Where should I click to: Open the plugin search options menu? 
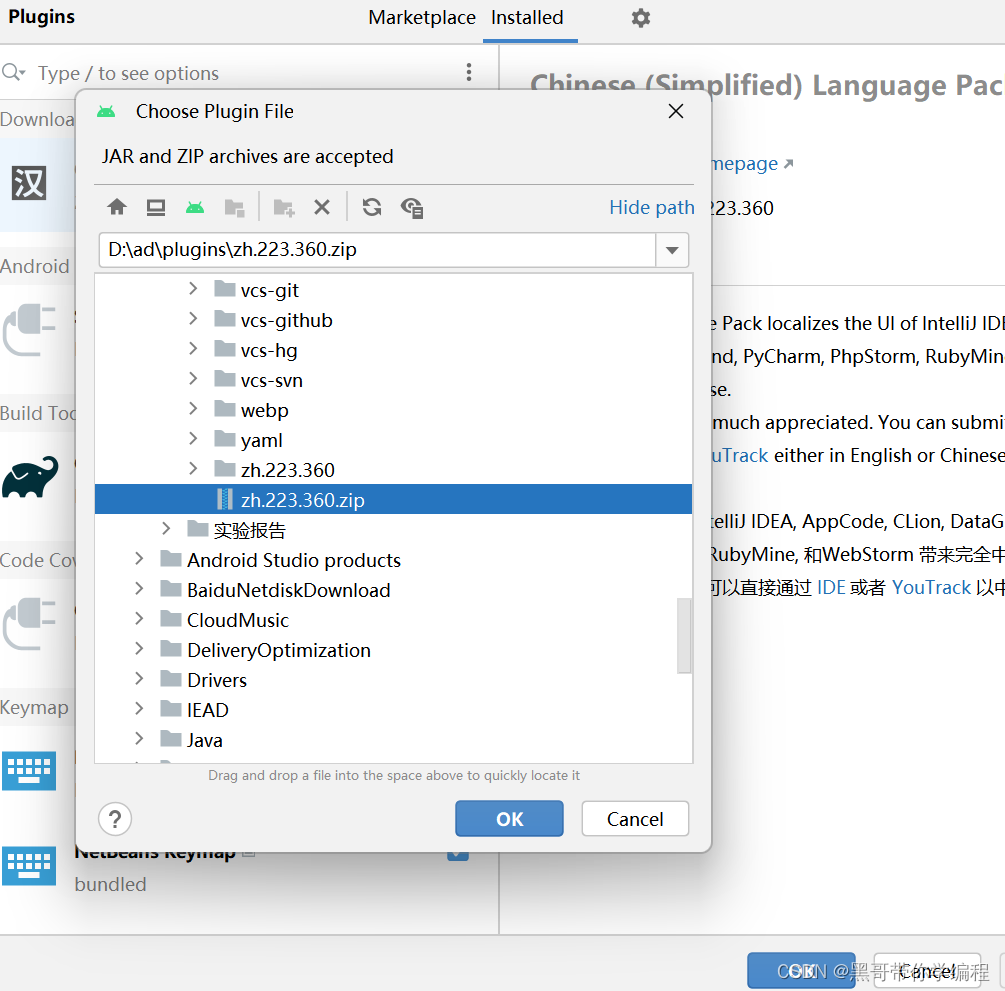pos(469,72)
